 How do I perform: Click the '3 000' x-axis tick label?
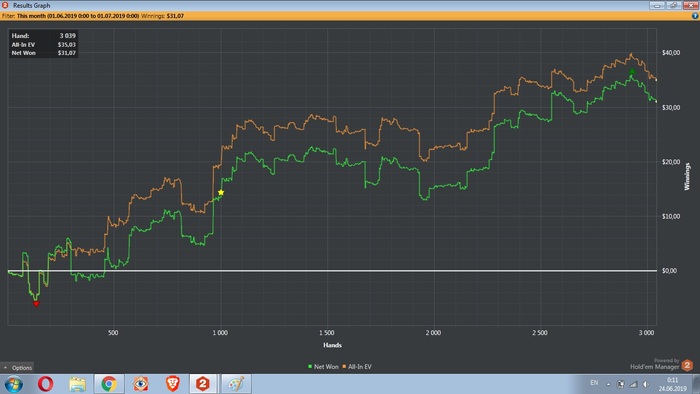pyautogui.click(x=646, y=333)
